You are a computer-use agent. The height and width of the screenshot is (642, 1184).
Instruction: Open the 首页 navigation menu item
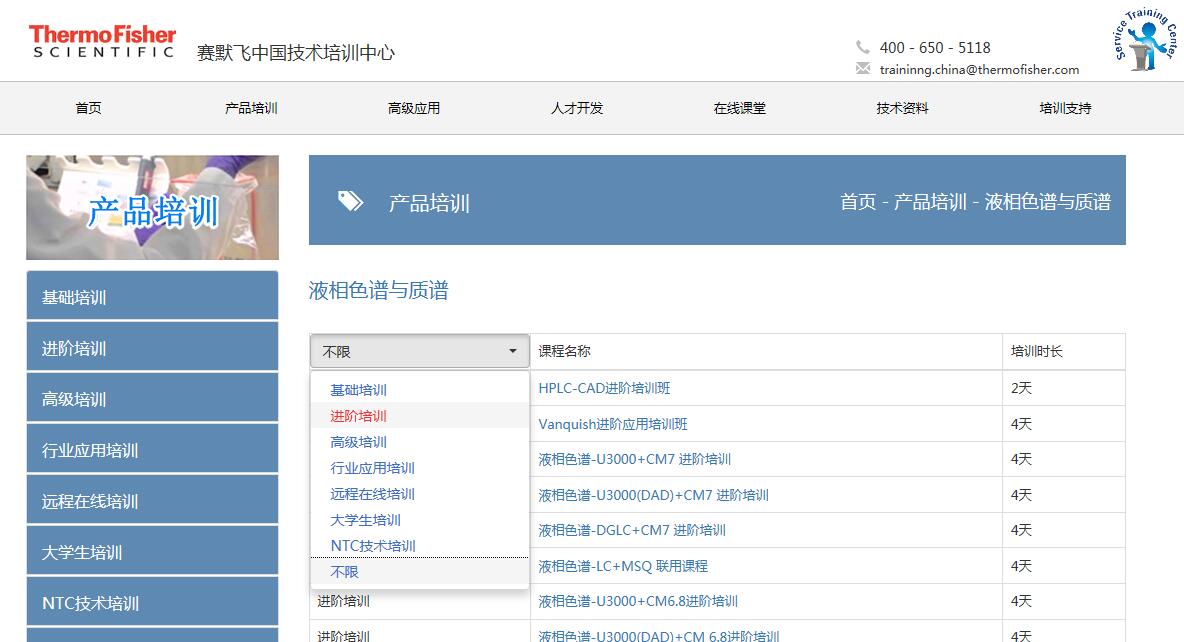pyautogui.click(x=88, y=108)
